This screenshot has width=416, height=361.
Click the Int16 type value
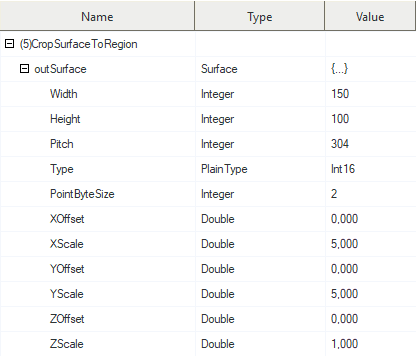[x=343, y=169]
